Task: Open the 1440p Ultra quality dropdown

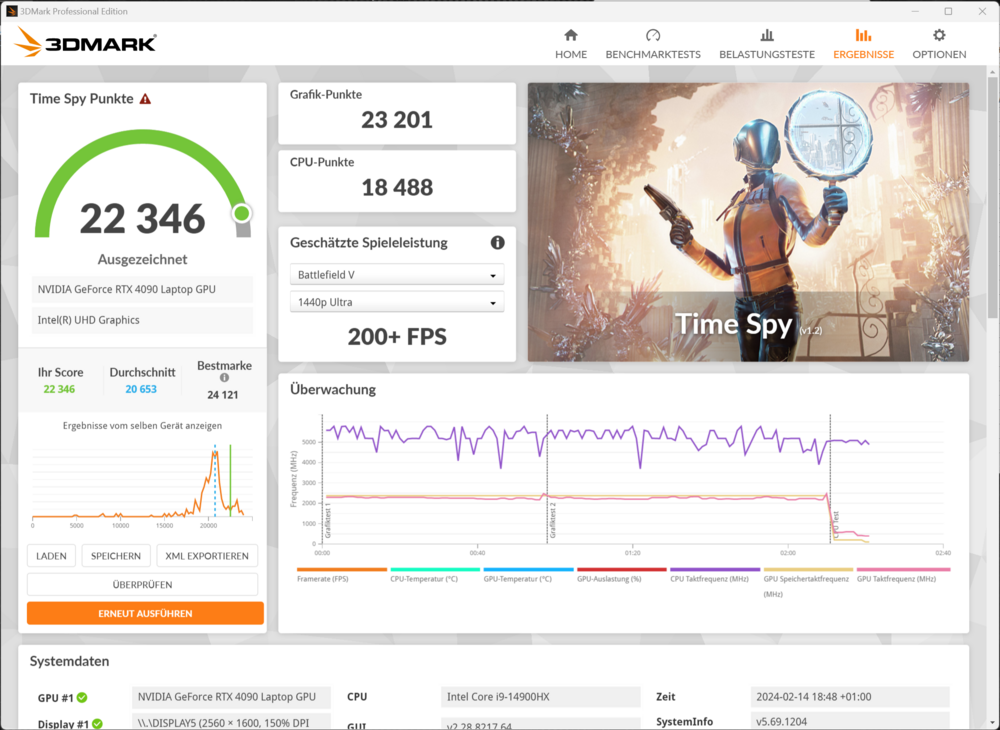Action: (x=396, y=302)
